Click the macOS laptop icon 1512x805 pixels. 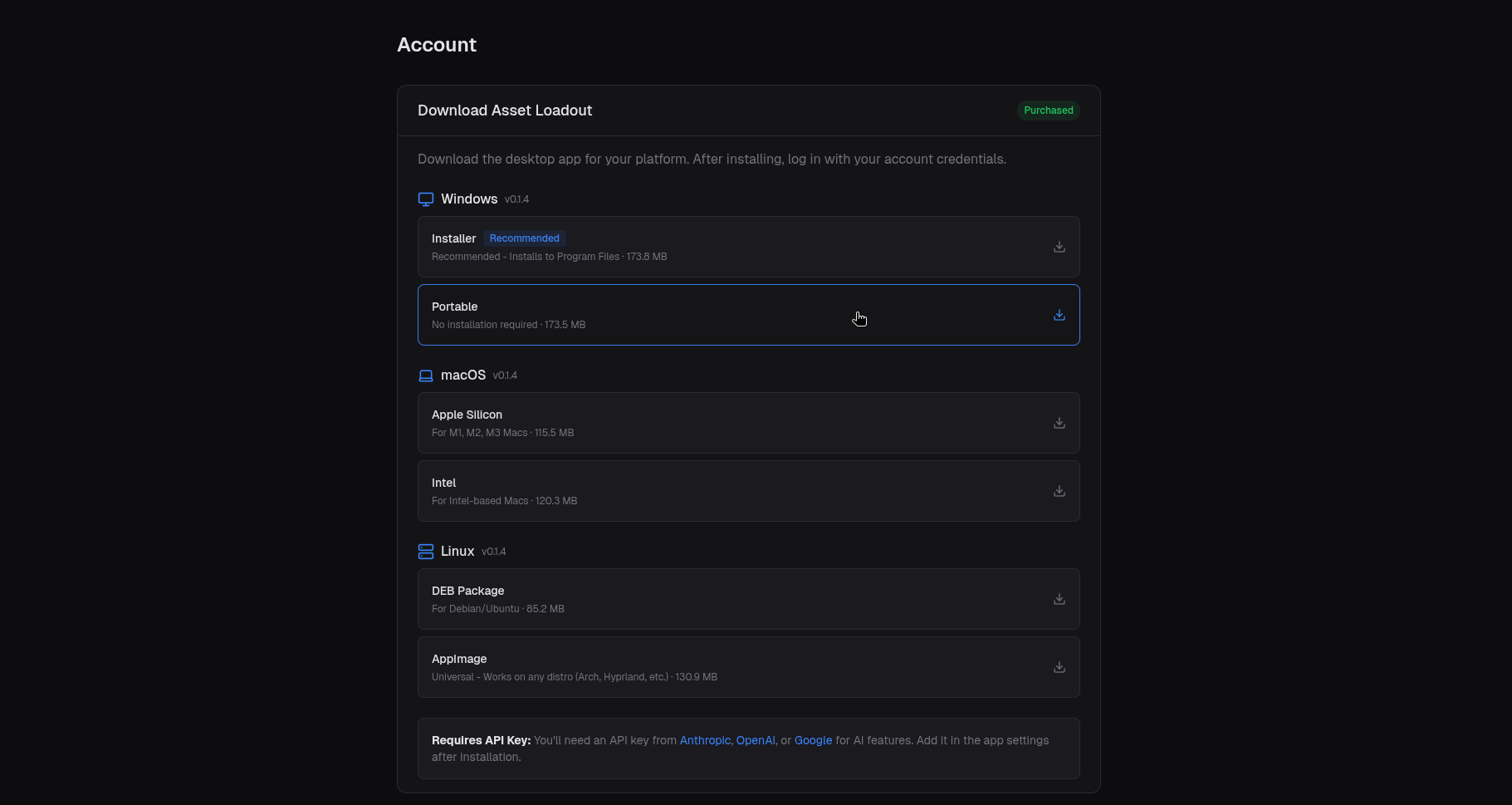point(426,376)
